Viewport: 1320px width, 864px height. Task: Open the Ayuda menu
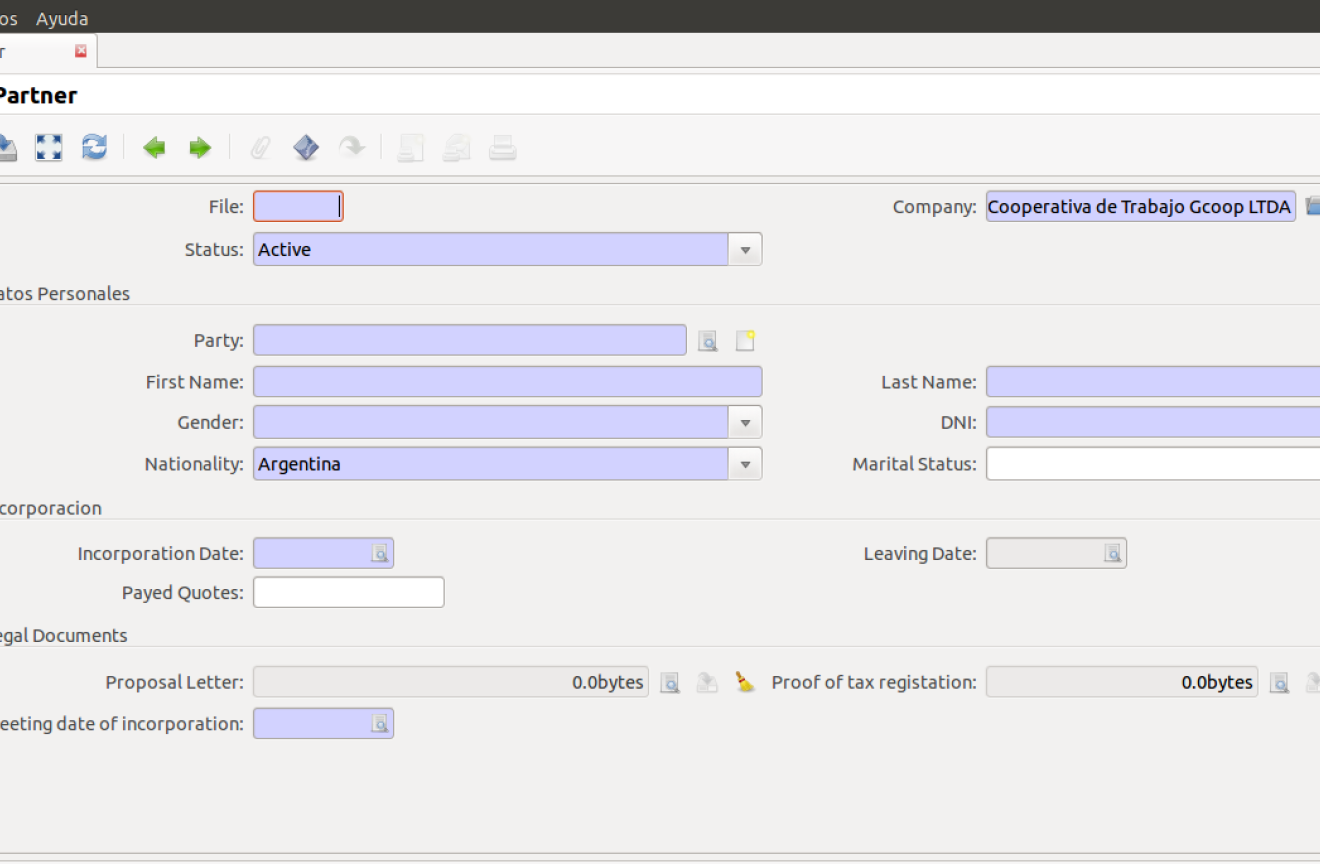click(x=62, y=18)
